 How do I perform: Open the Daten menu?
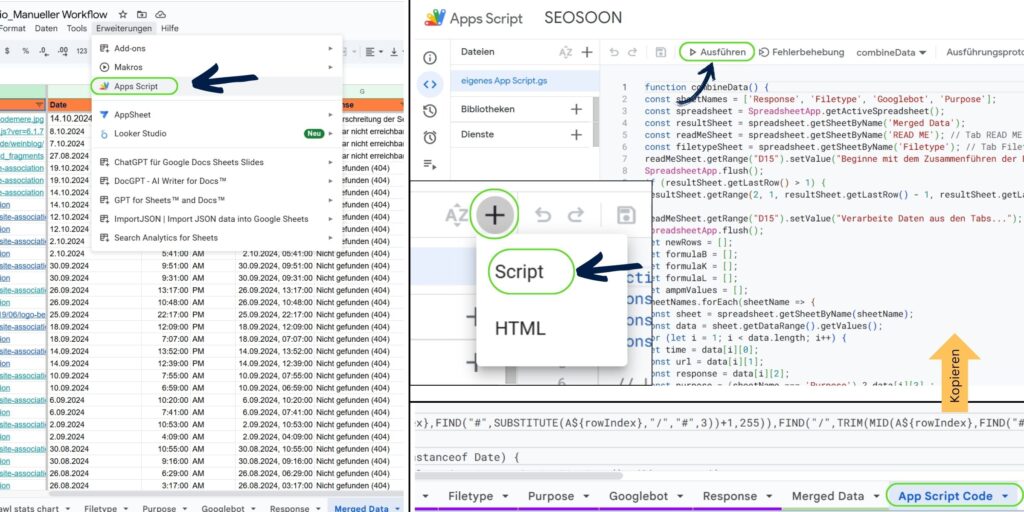click(x=46, y=29)
